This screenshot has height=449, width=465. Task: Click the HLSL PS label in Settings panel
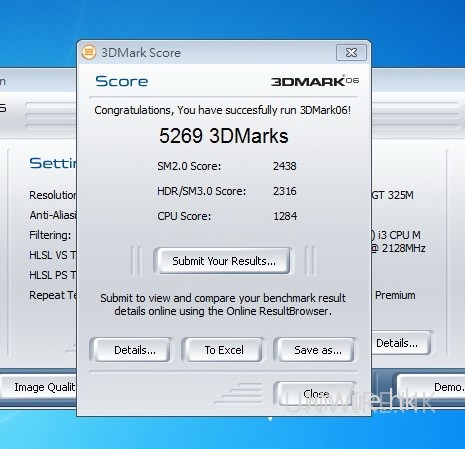pyautogui.click(x=53, y=275)
